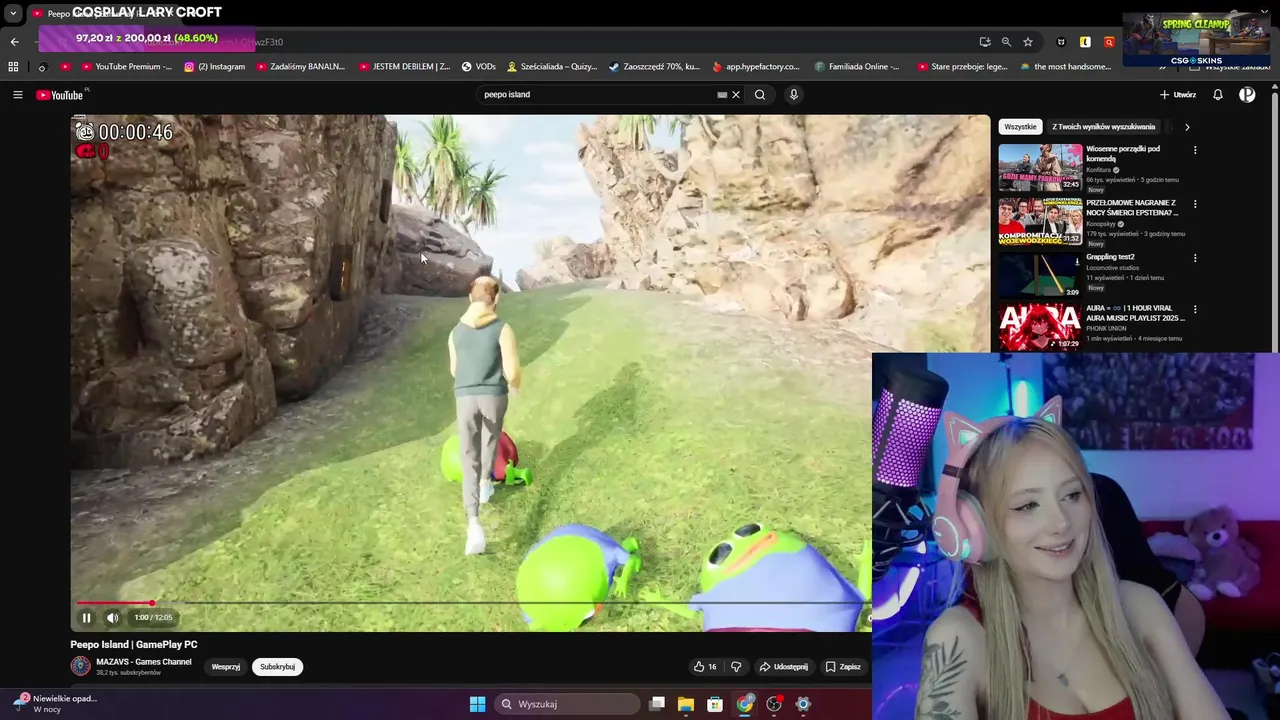
Task: Go back with the browser arrow
Action: [x=14, y=42]
